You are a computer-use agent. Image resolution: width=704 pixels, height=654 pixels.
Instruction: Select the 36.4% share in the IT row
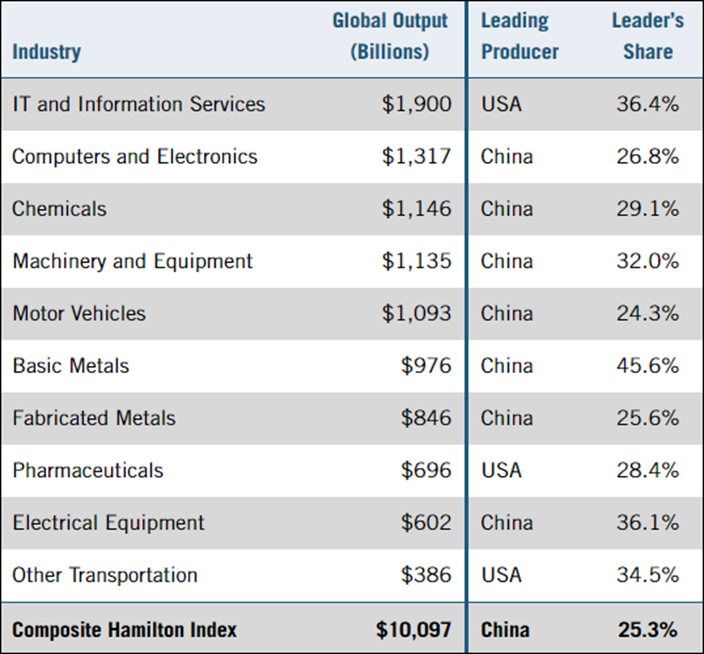pyautogui.click(x=647, y=104)
